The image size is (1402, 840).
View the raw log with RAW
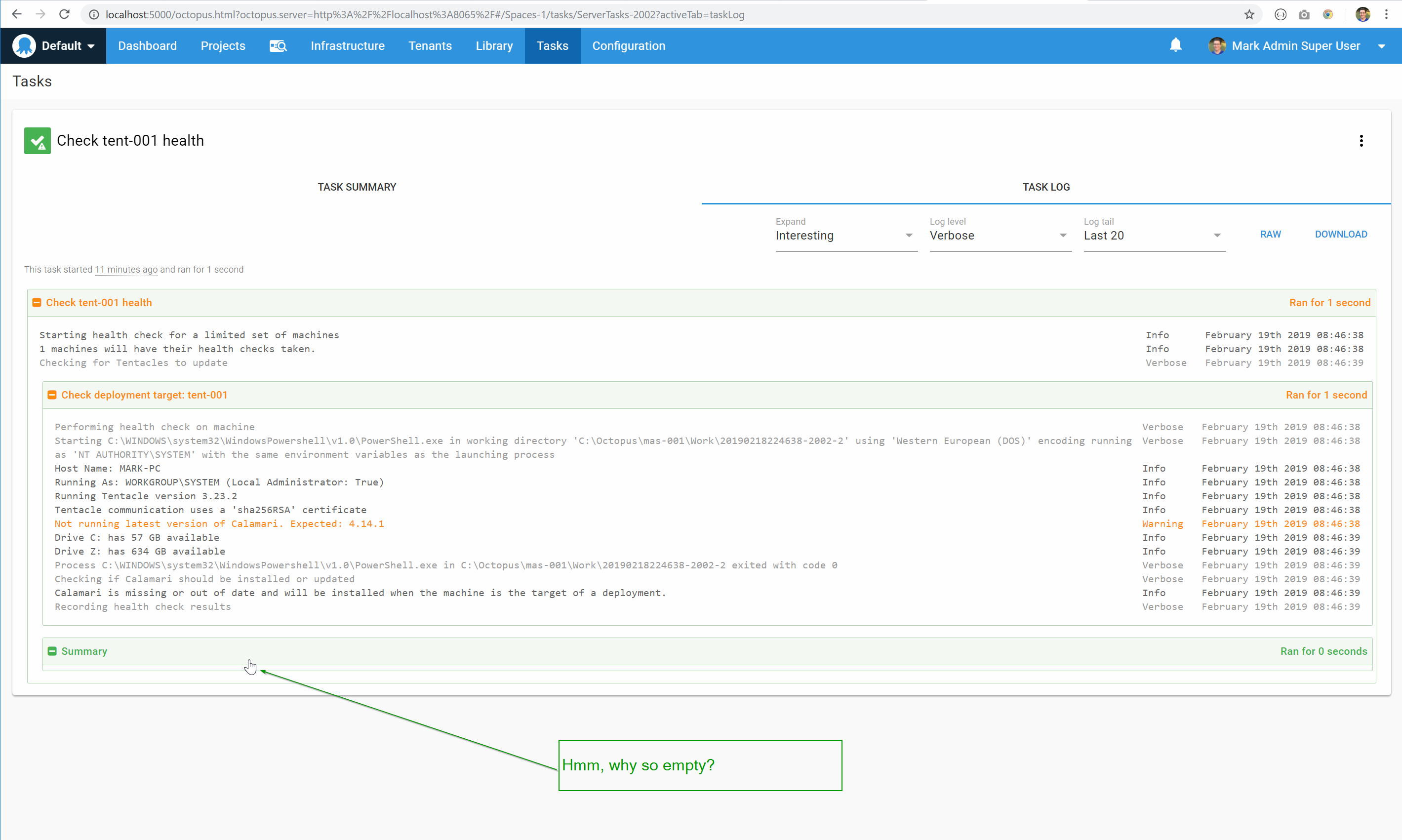[x=1270, y=234]
